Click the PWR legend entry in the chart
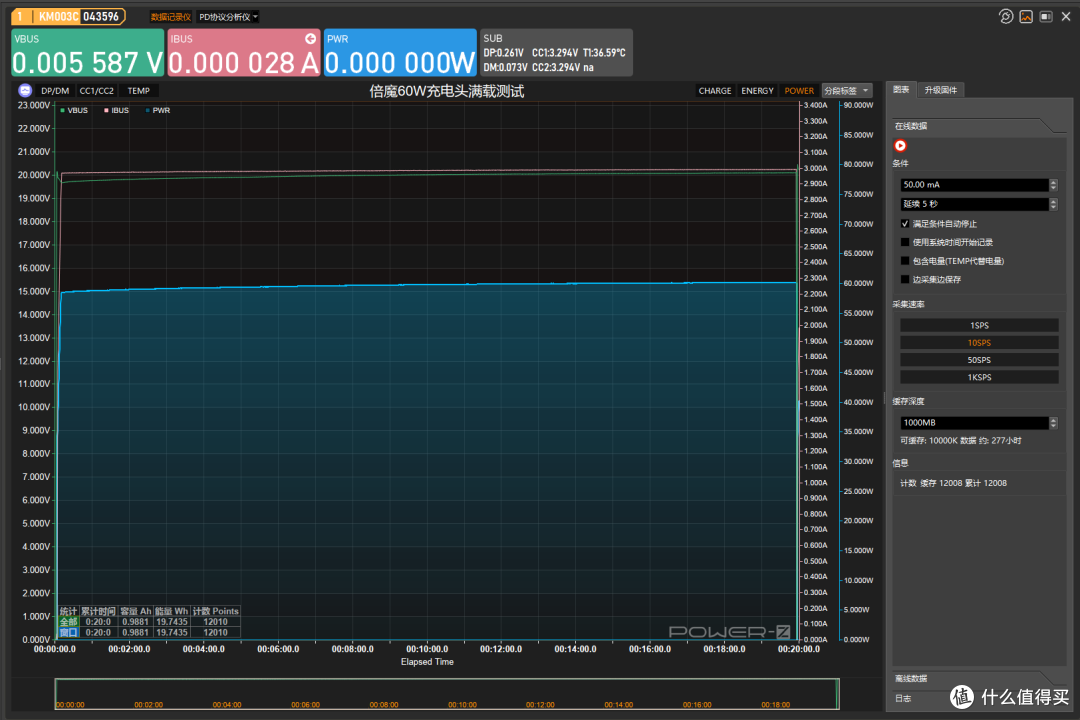 [158, 110]
